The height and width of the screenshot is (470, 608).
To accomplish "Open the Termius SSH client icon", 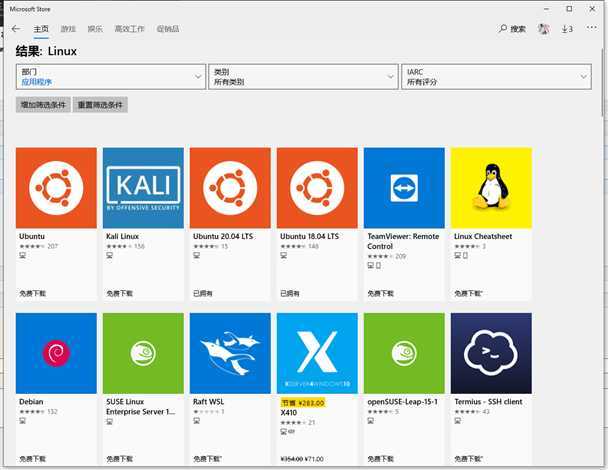I will [x=491, y=353].
